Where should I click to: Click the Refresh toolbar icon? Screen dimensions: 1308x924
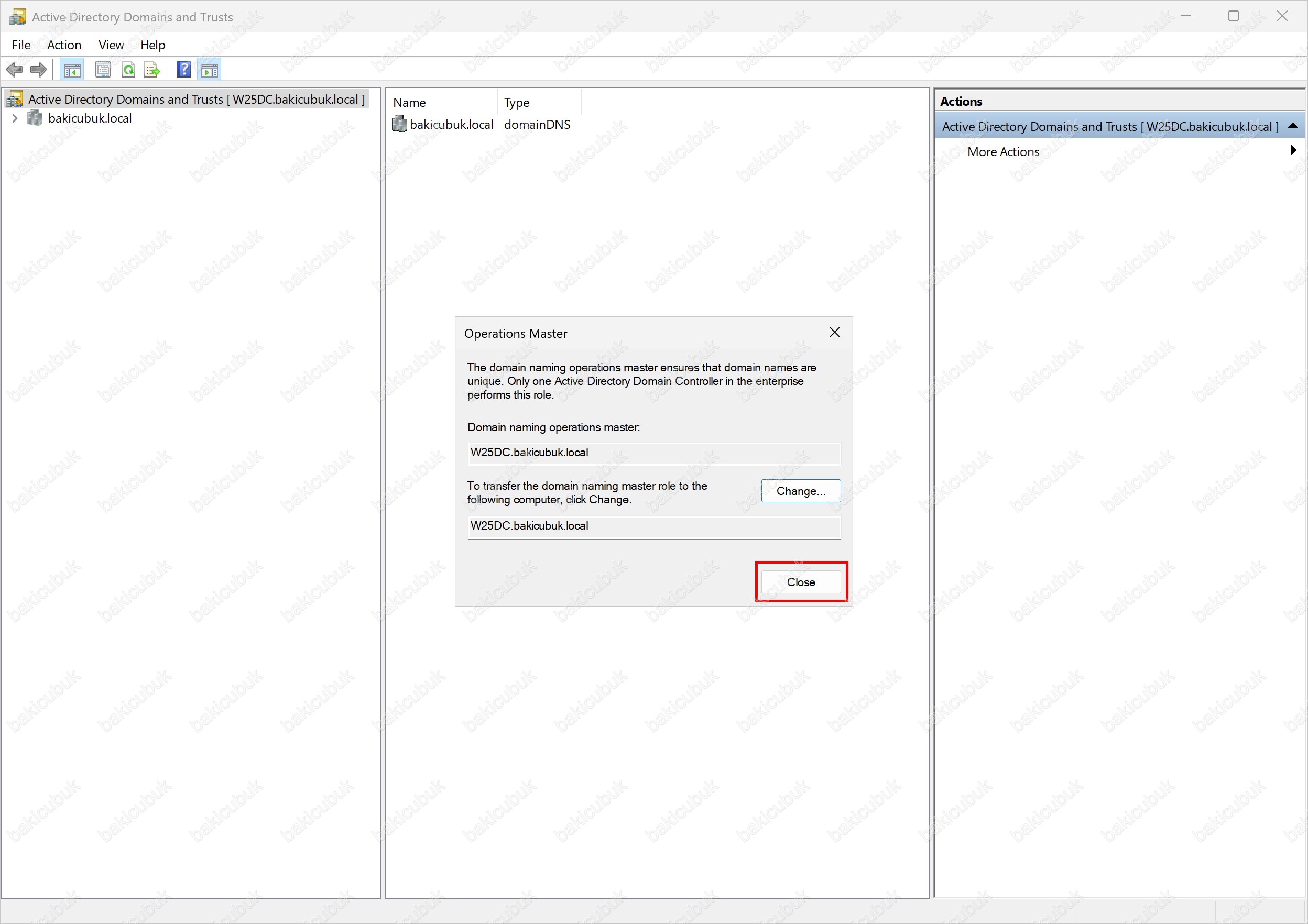click(x=128, y=70)
